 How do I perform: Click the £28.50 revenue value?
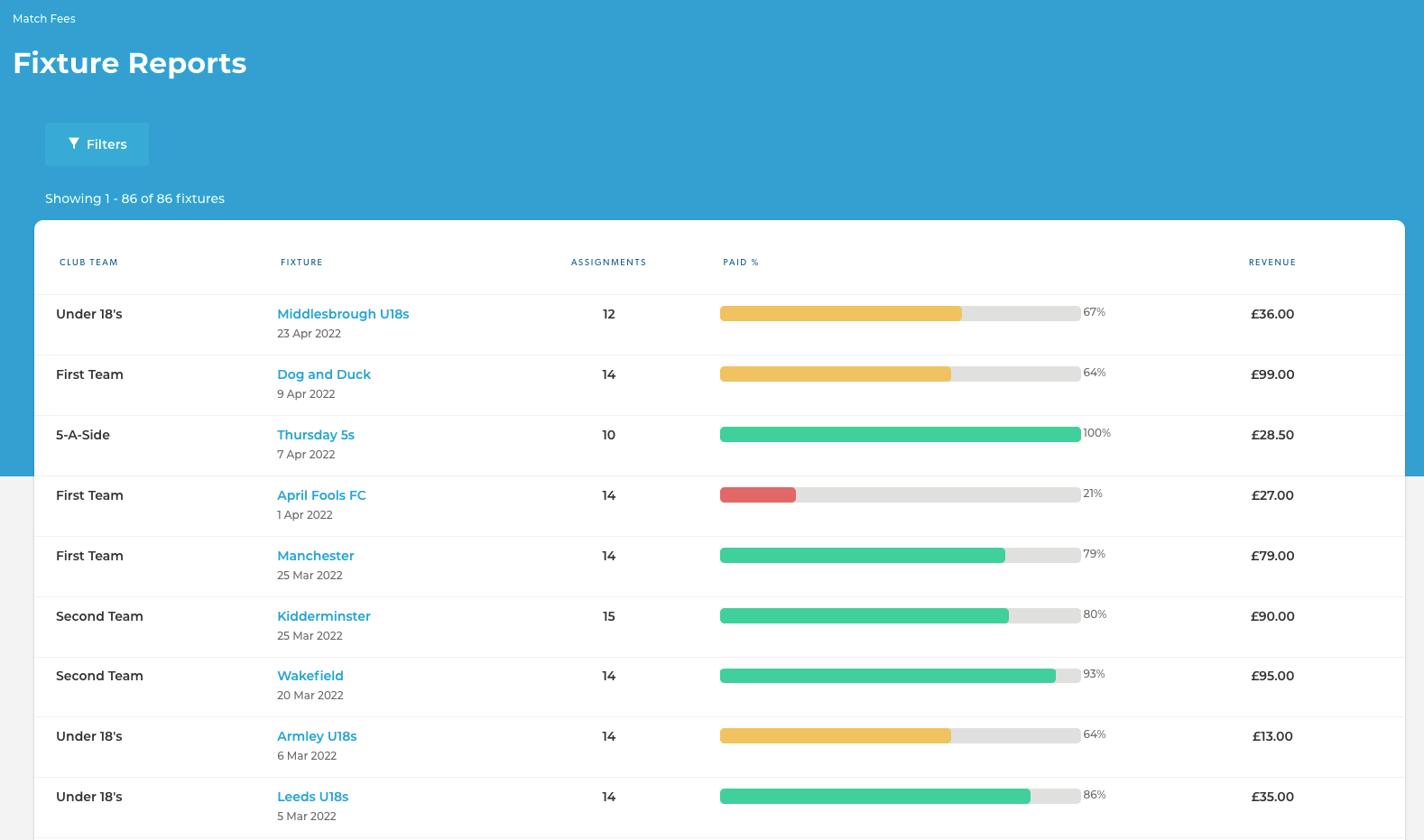(x=1272, y=435)
